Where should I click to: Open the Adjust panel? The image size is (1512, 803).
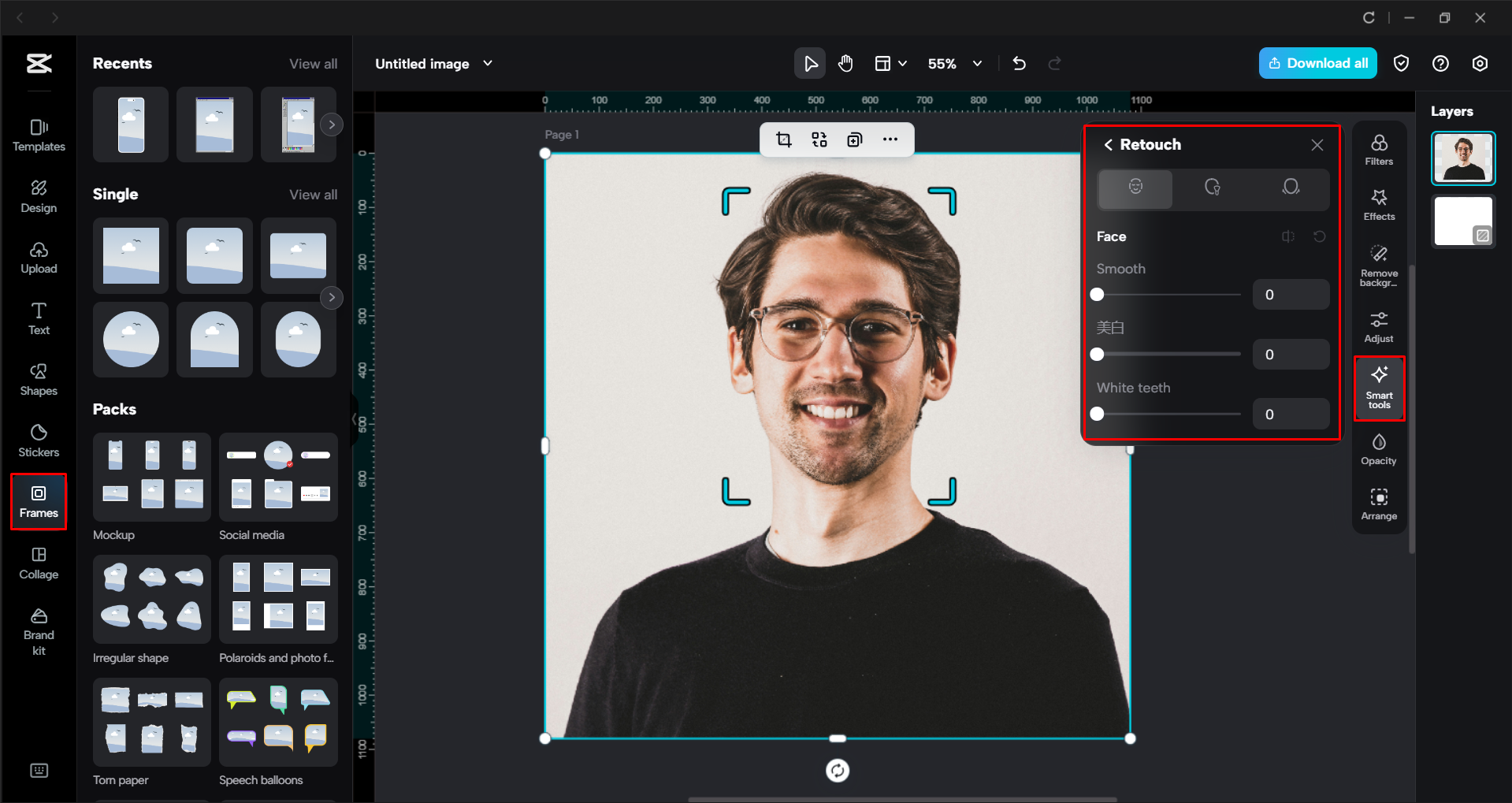[x=1378, y=325]
